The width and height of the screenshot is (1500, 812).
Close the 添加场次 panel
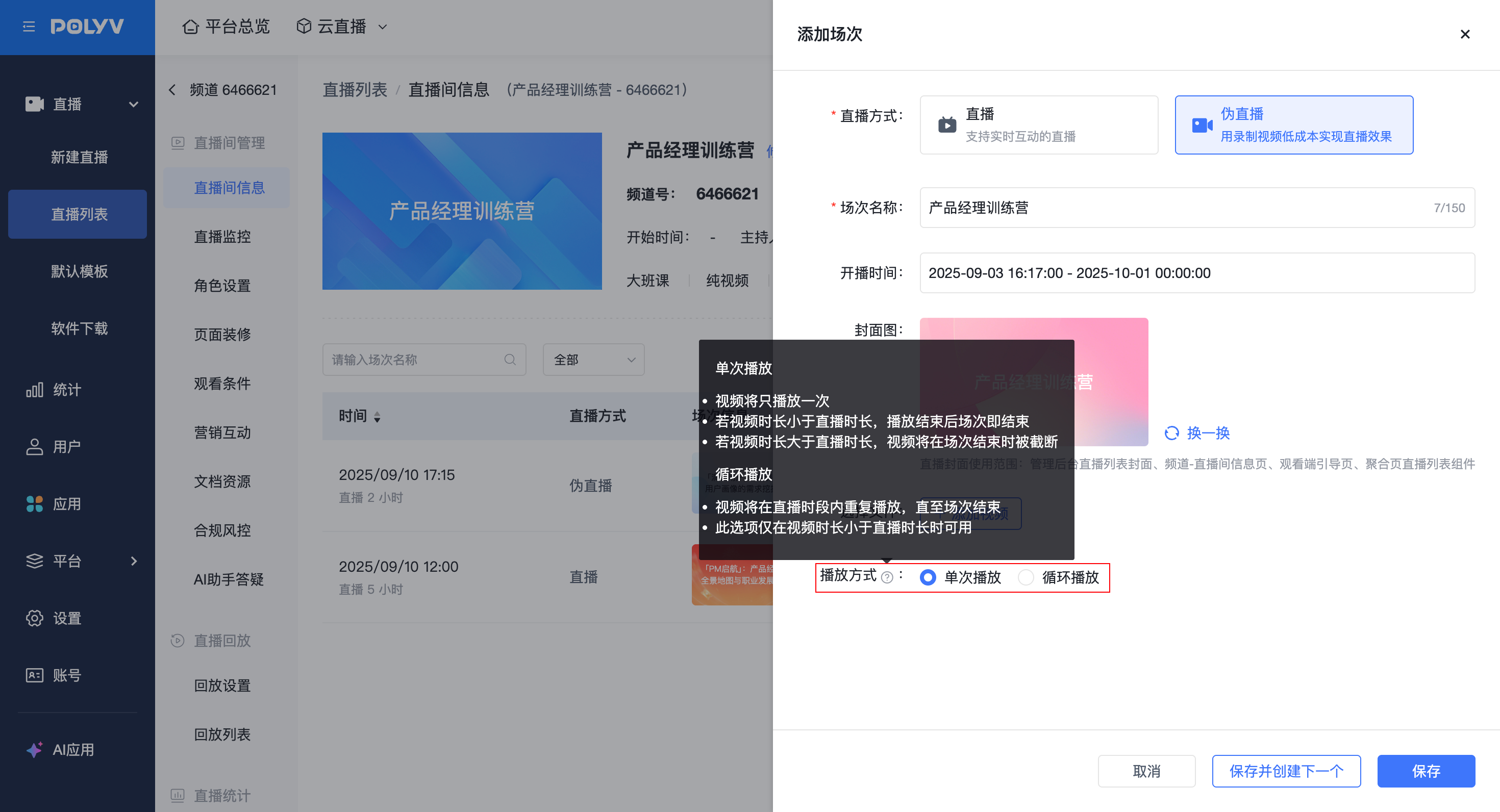click(x=1465, y=34)
